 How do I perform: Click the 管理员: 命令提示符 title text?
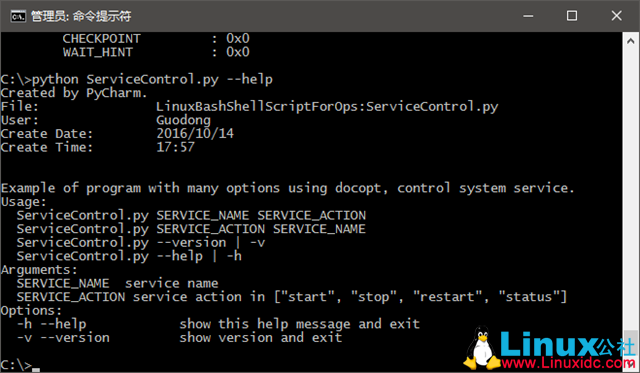click(x=81, y=16)
